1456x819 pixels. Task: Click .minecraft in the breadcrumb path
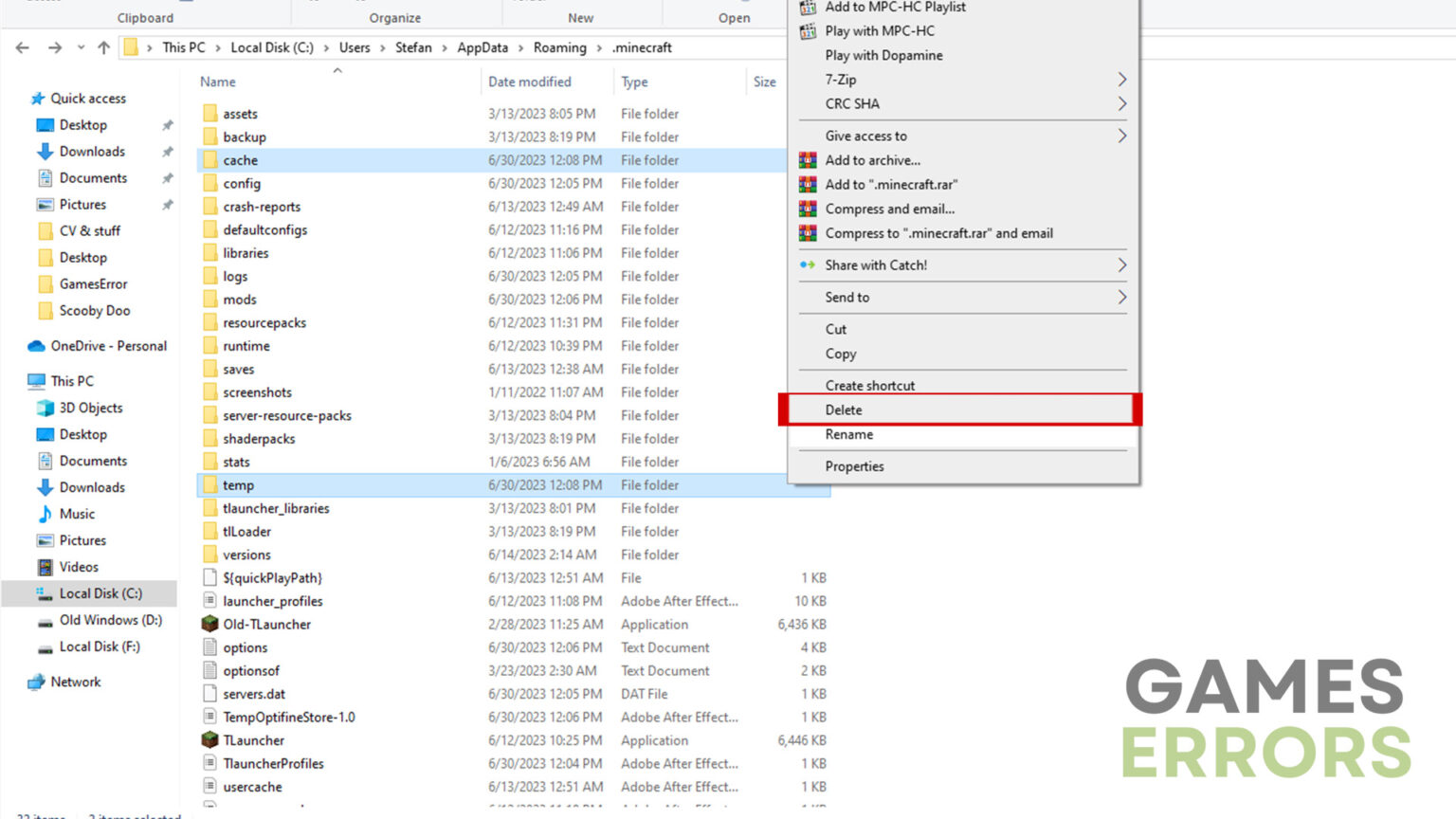[643, 47]
